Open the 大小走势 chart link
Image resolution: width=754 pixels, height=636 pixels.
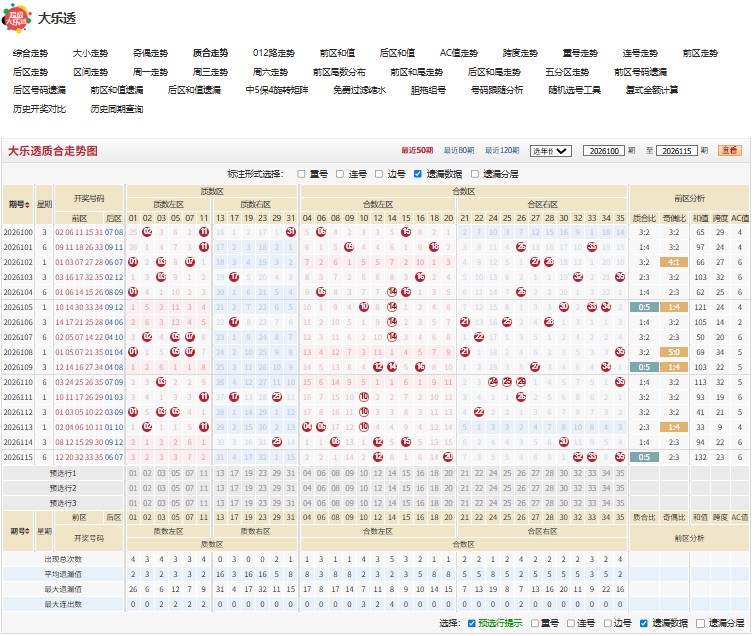click(90, 53)
